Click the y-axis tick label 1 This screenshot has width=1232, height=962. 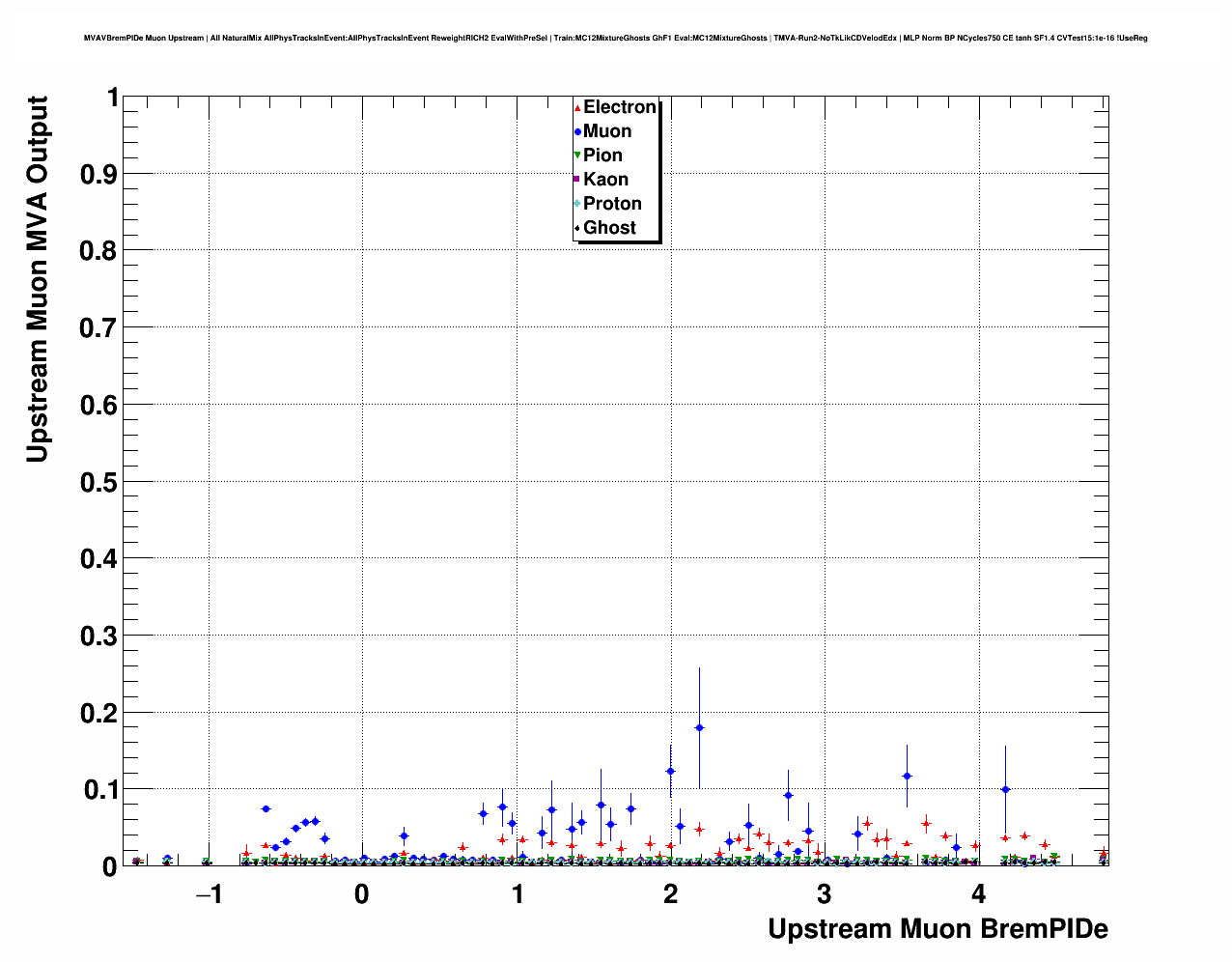tap(113, 98)
